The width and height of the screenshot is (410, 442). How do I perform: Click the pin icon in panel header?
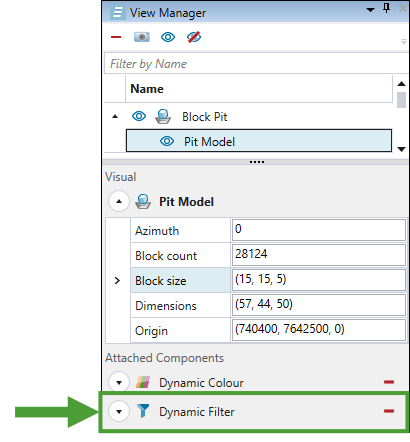(x=387, y=8)
